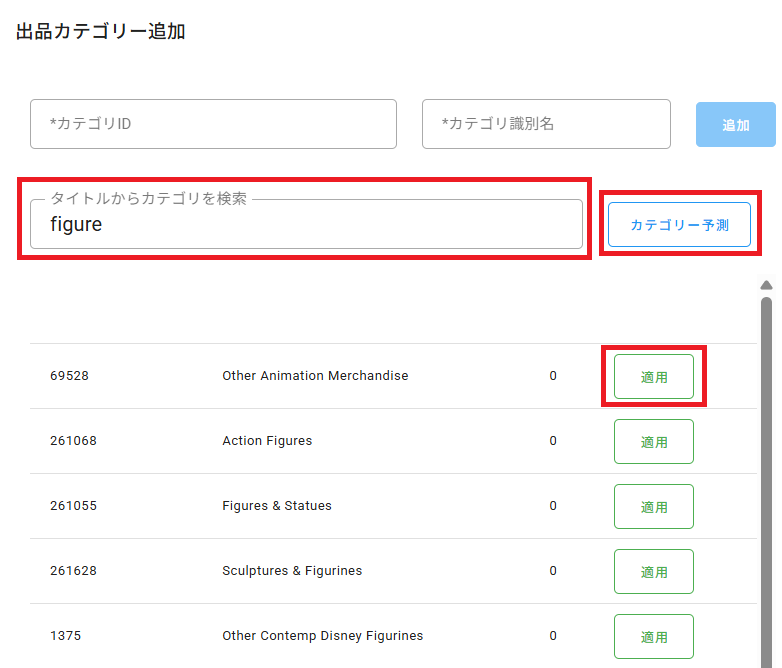The height and width of the screenshot is (668, 782).
Task: Click the blue 追加 button
Action: click(736, 125)
